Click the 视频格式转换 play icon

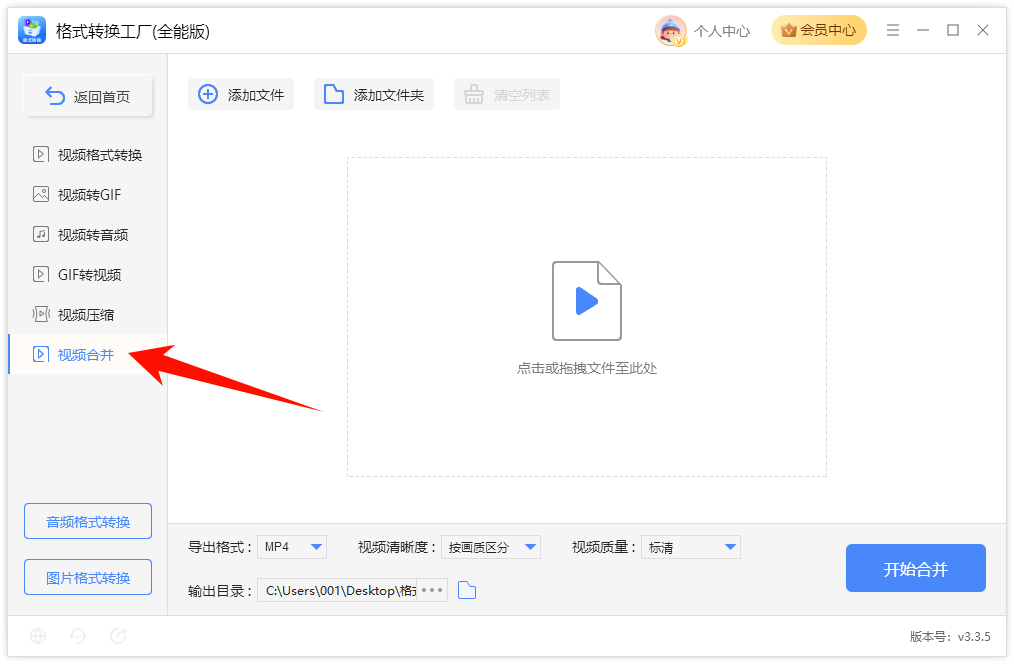point(41,155)
